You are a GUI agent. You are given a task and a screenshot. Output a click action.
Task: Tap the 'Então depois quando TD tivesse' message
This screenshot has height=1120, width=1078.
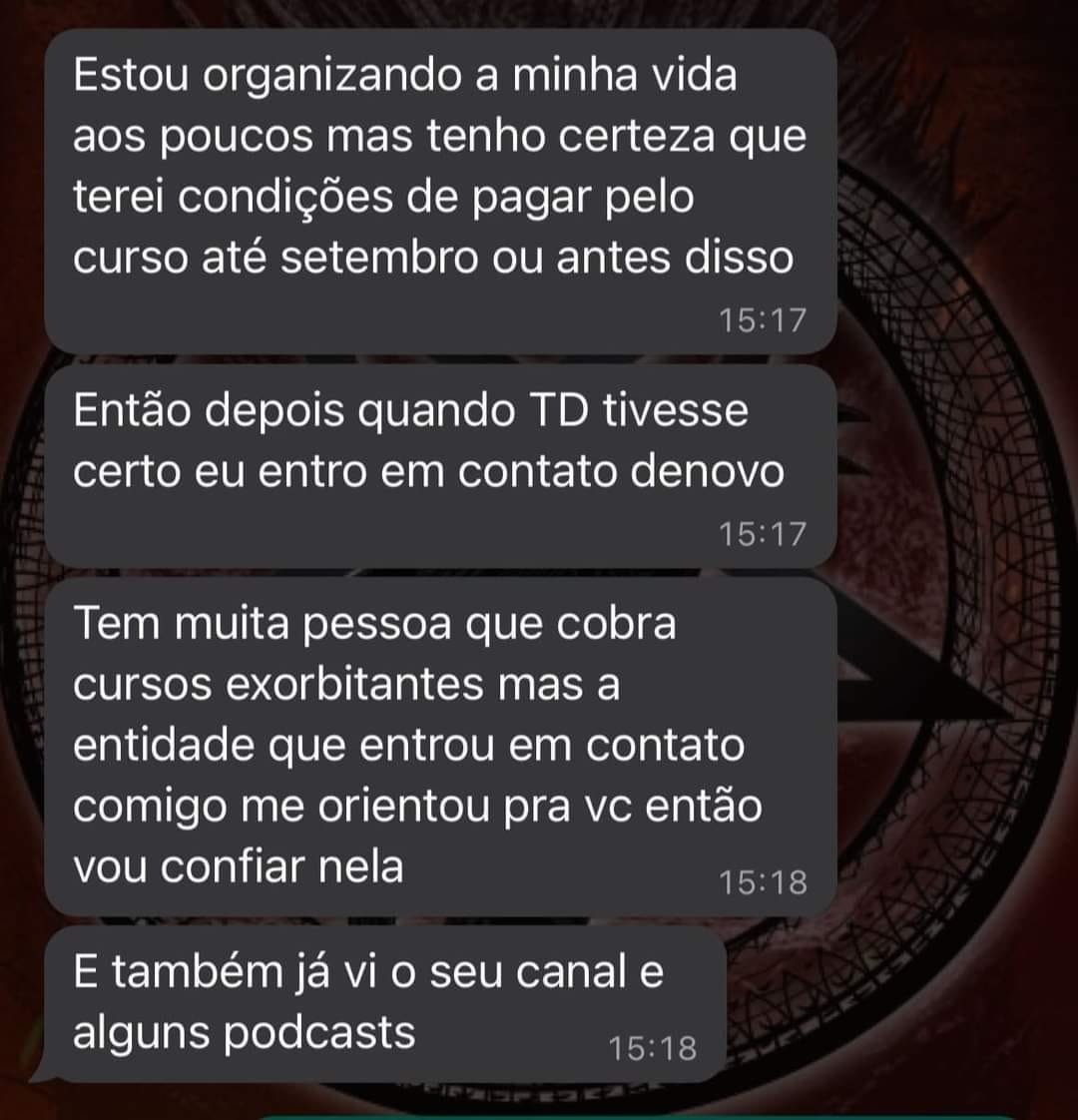coord(440,466)
